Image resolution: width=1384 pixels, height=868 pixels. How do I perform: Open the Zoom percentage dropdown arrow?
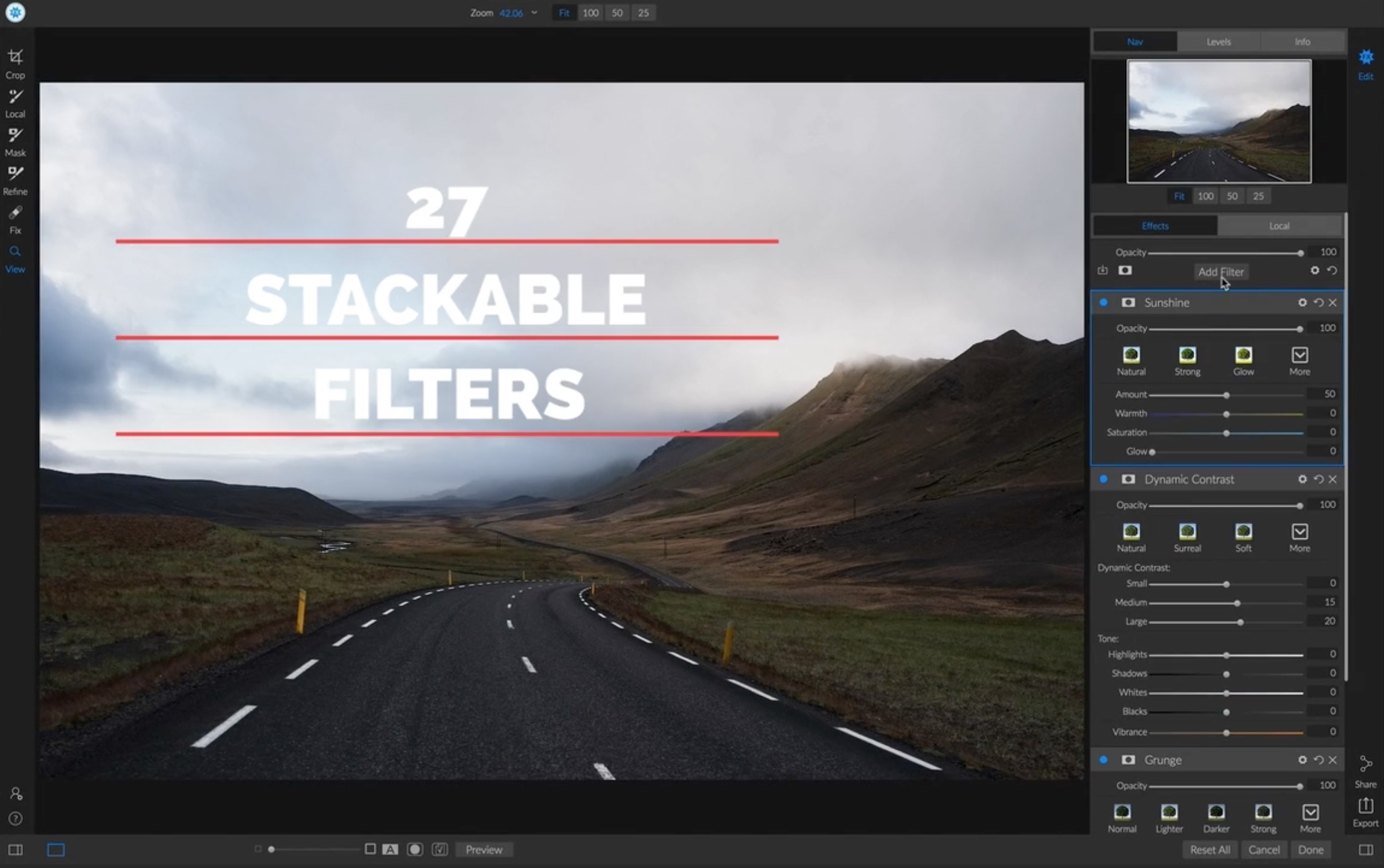(x=534, y=13)
